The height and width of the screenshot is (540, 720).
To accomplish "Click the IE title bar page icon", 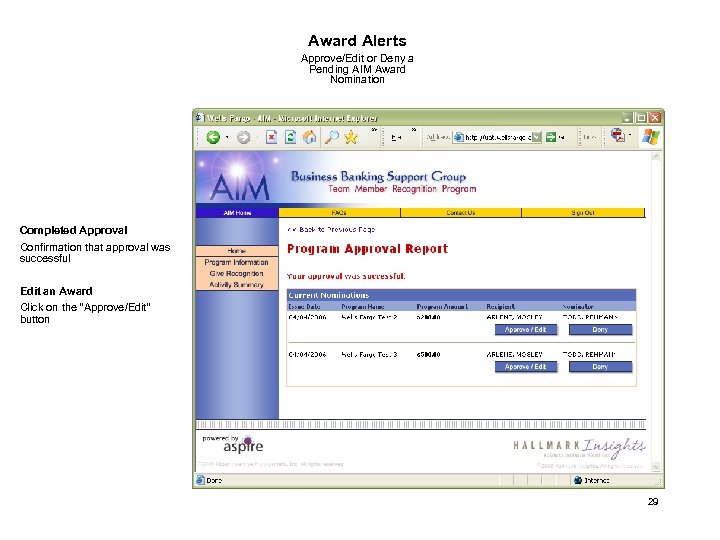I will coord(199,118).
